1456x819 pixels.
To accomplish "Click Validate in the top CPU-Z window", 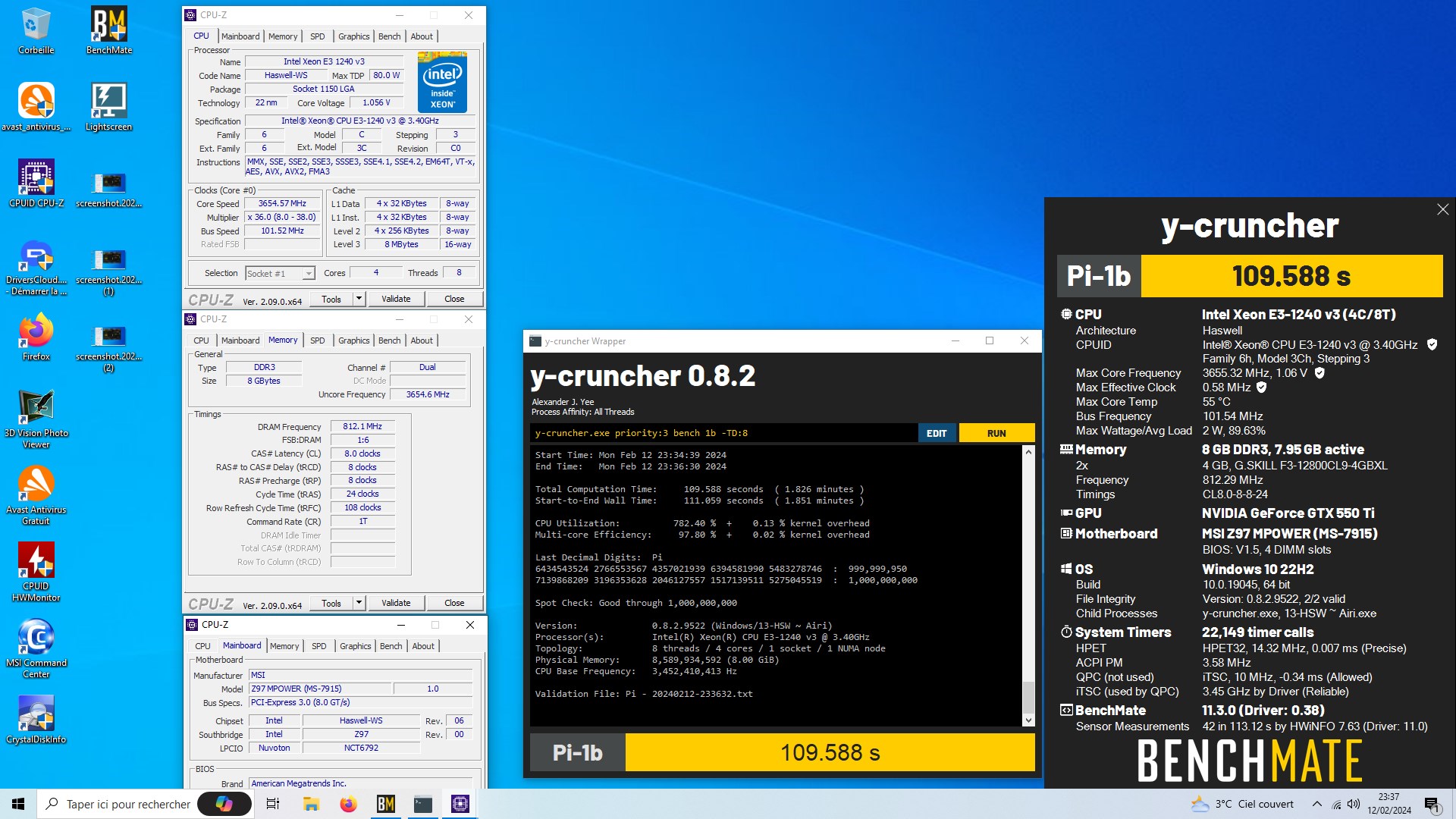I will click(396, 299).
